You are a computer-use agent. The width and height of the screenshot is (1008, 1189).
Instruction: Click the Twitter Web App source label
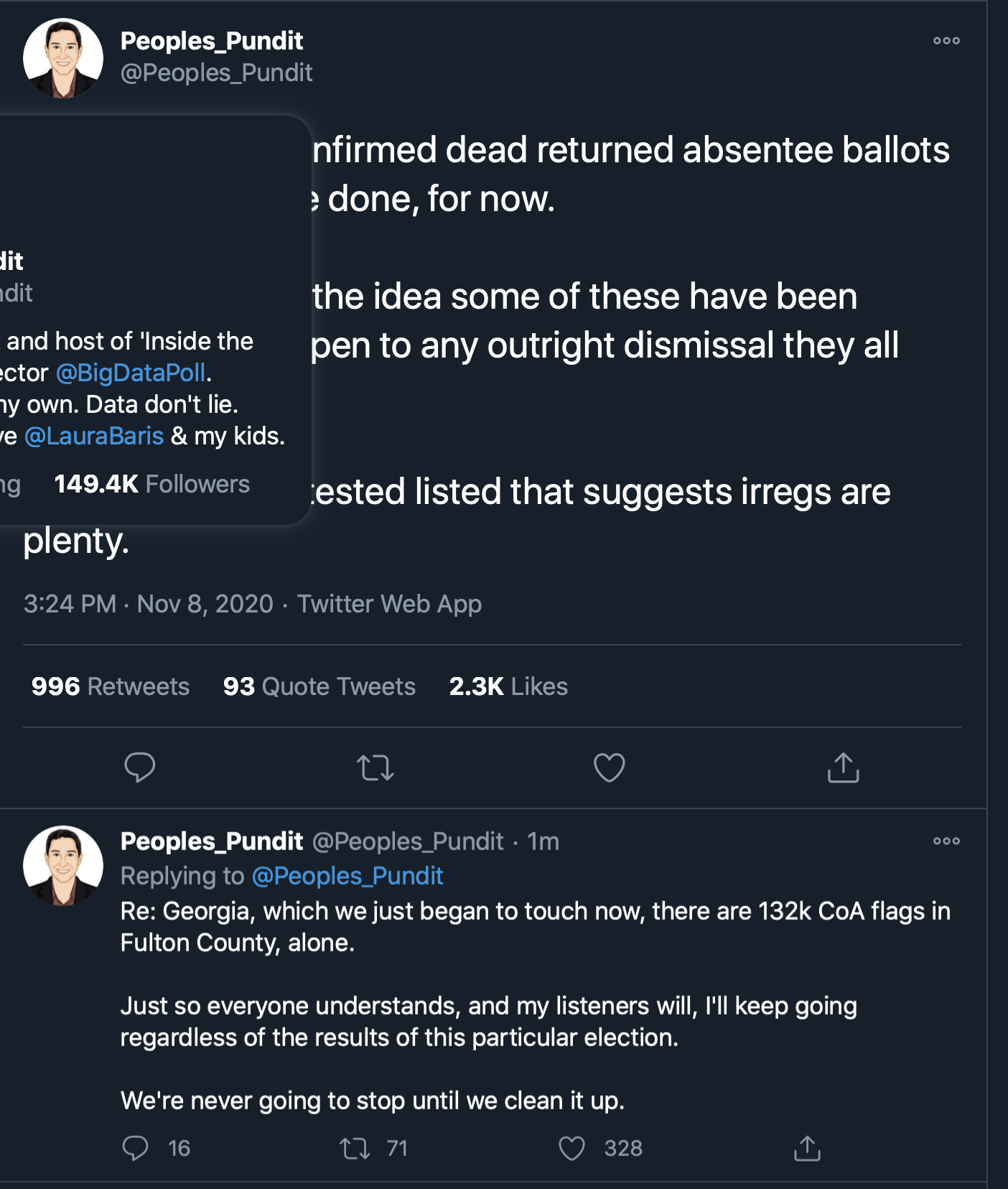coord(389,604)
